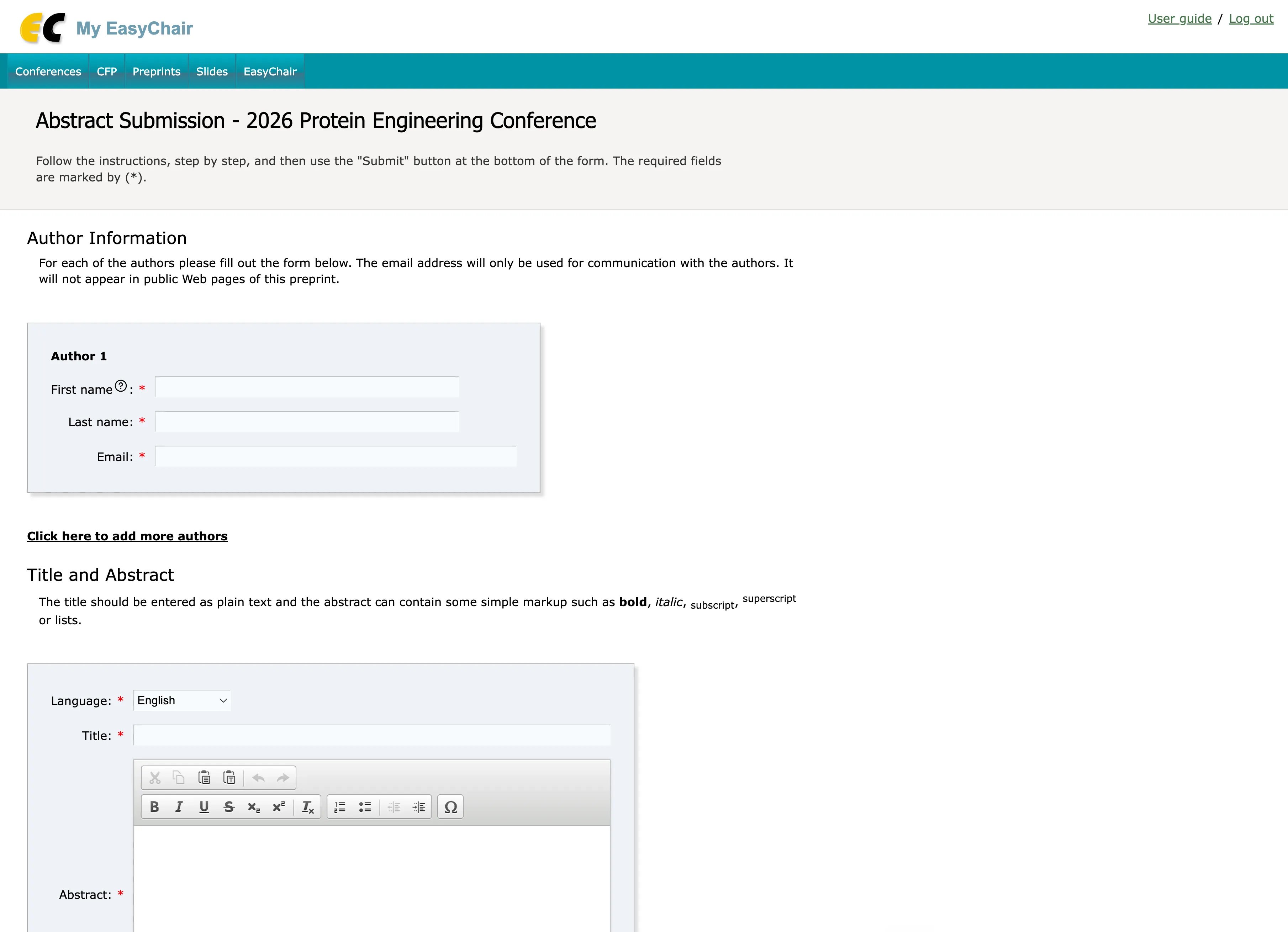Click the Paste as plain text icon
1288x932 pixels.
pos(229,778)
